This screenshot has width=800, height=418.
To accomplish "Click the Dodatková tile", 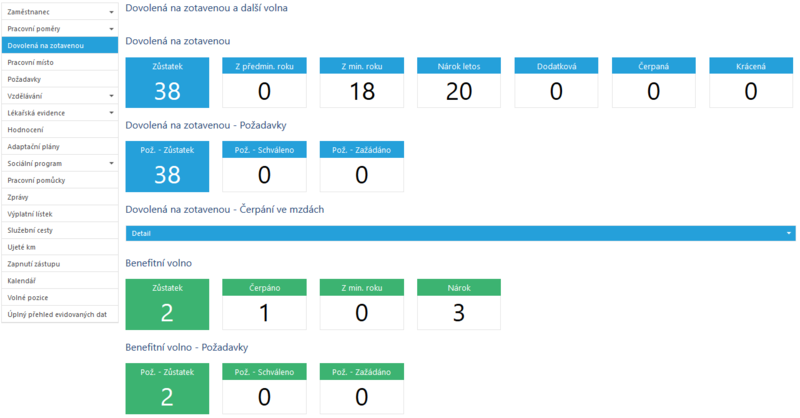I will [556, 82].
